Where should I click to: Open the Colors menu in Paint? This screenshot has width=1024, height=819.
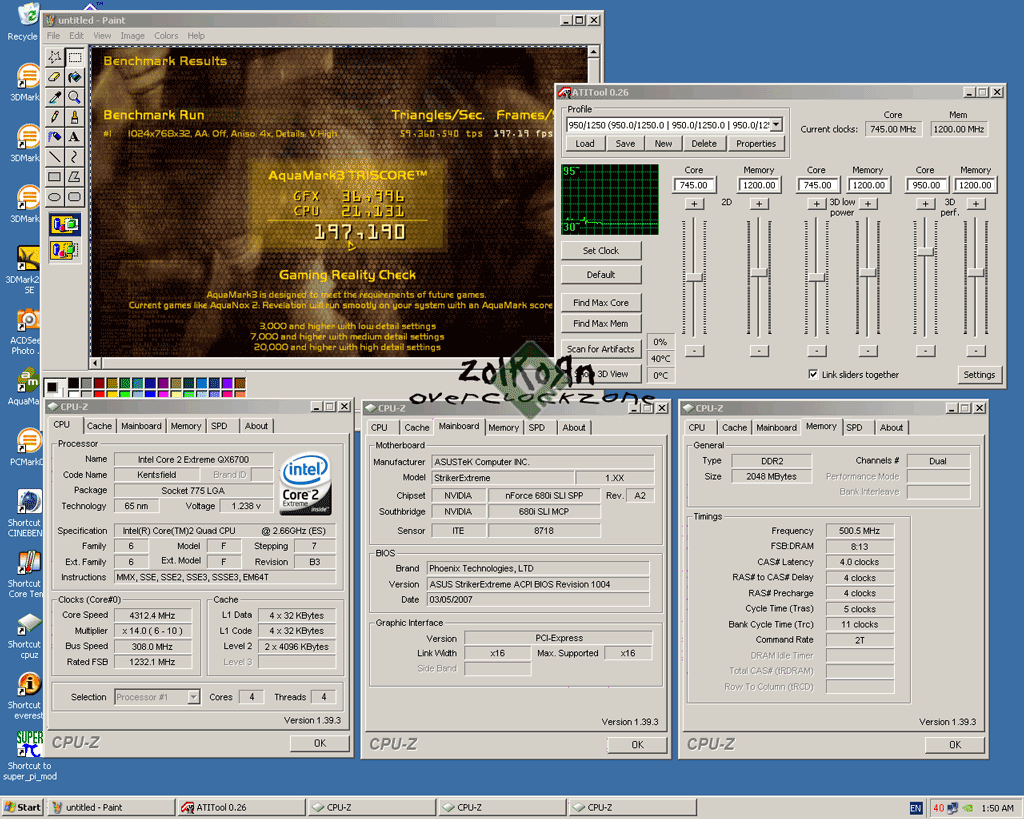(166, 36)
